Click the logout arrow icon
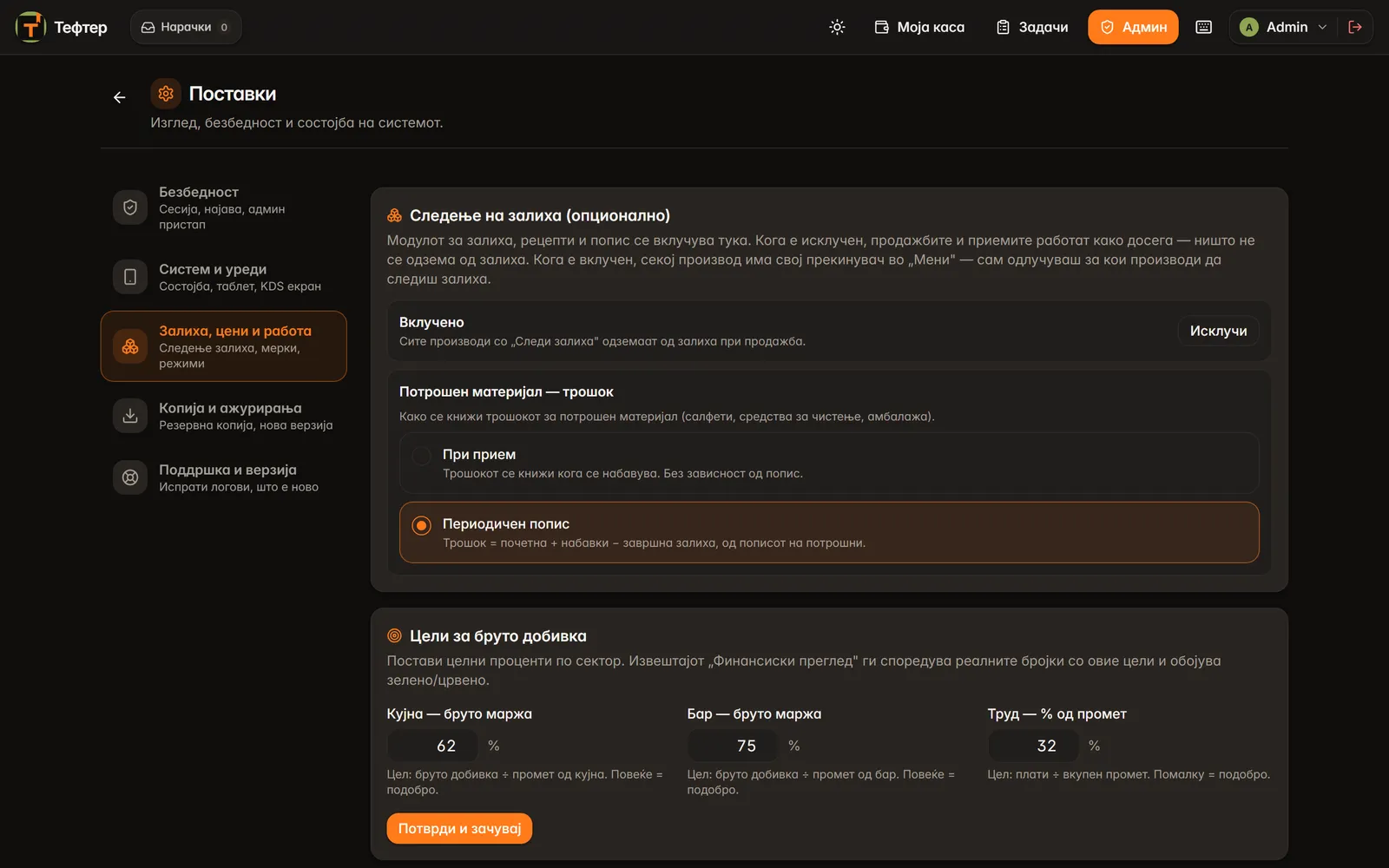Image resolution: width=1389 pixels, height=868 pixels. pos(1354,27)
